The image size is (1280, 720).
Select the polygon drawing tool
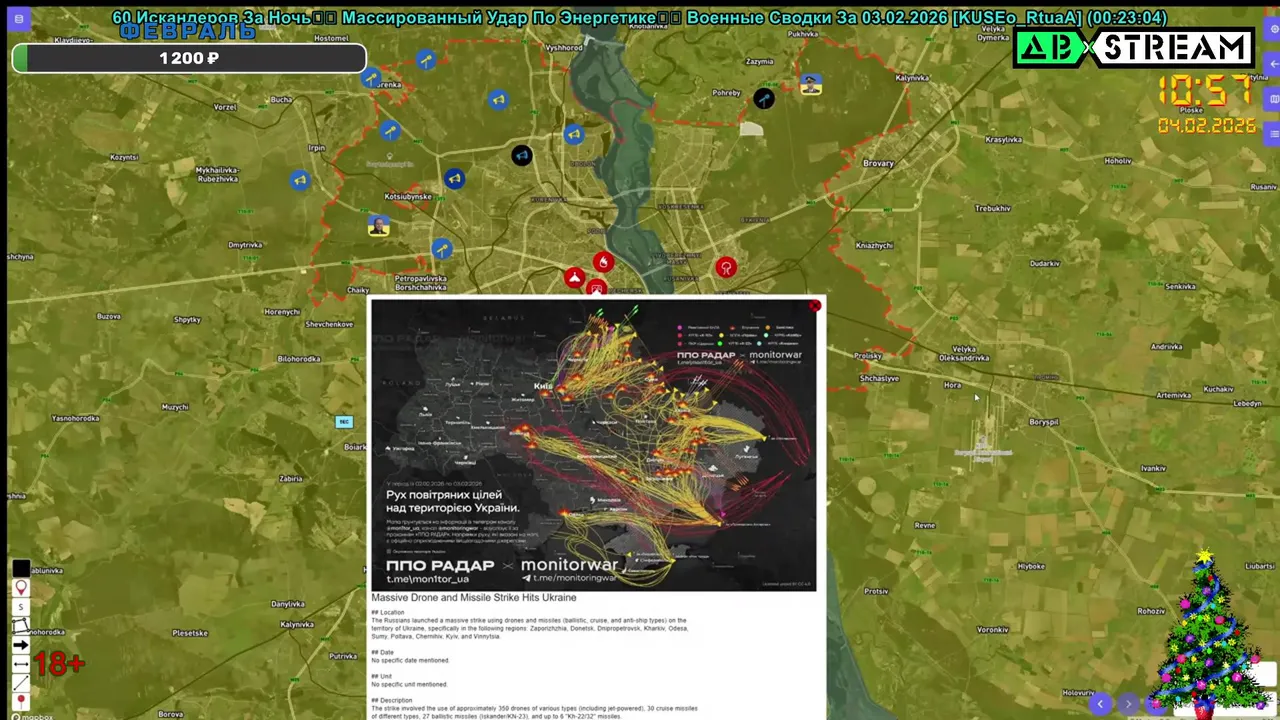pyautogui.click(x=21, y=626)
